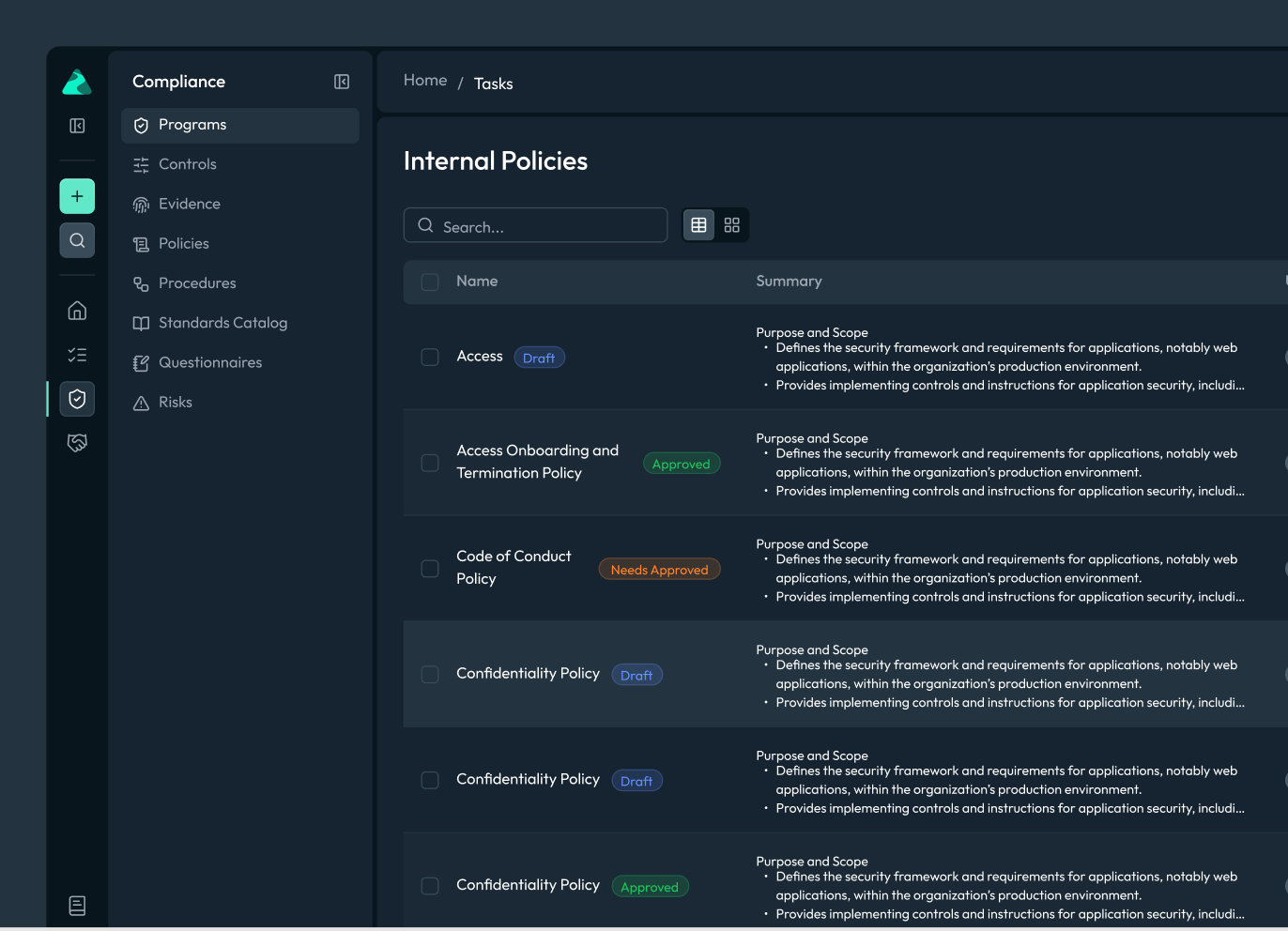Click the green plus create button
Image resolution: width=1288 pixels, height=931 pixels.
point(77,196)
